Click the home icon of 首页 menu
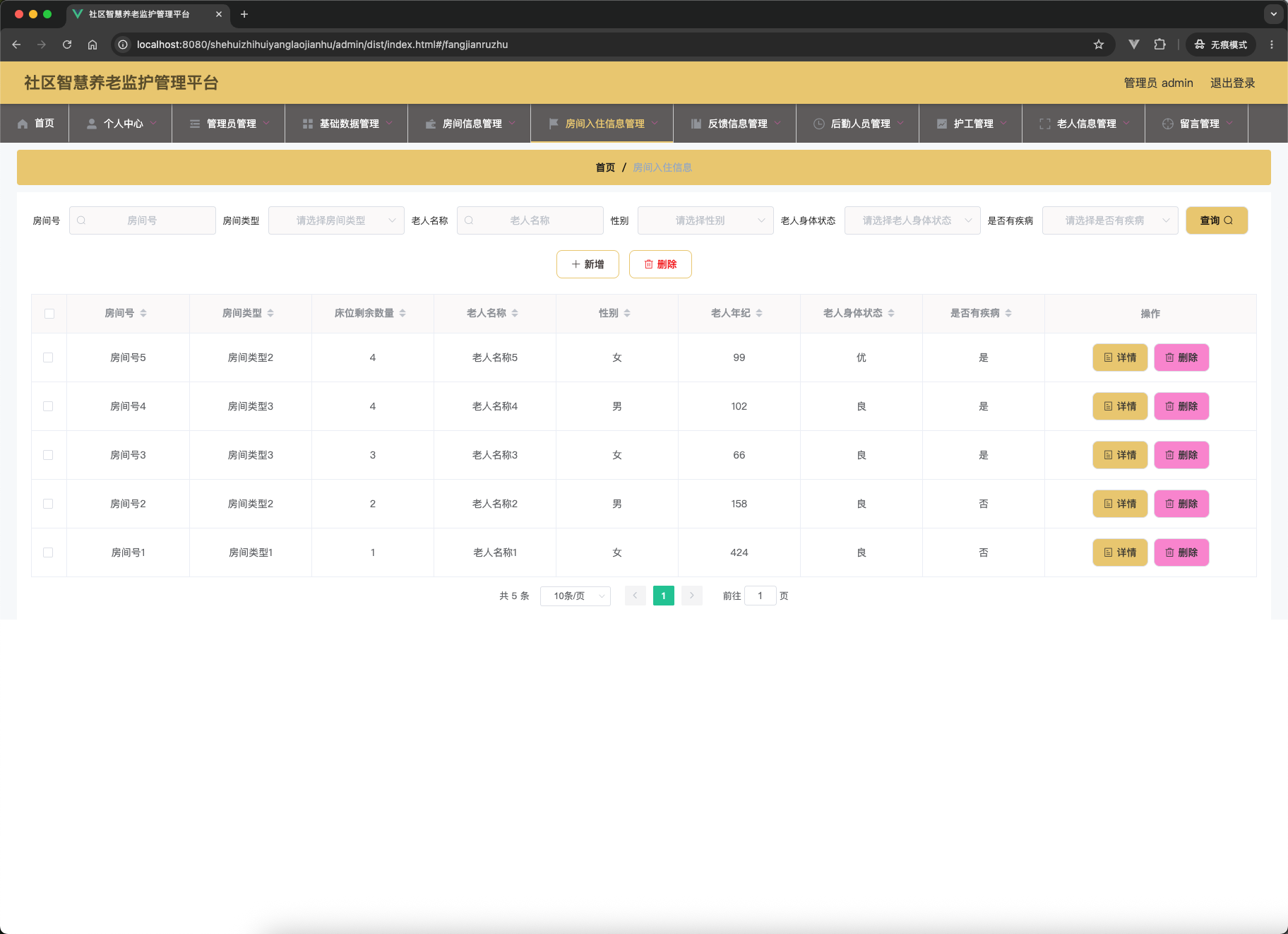This screenshot has height=934, width=1288. (23, 124)
